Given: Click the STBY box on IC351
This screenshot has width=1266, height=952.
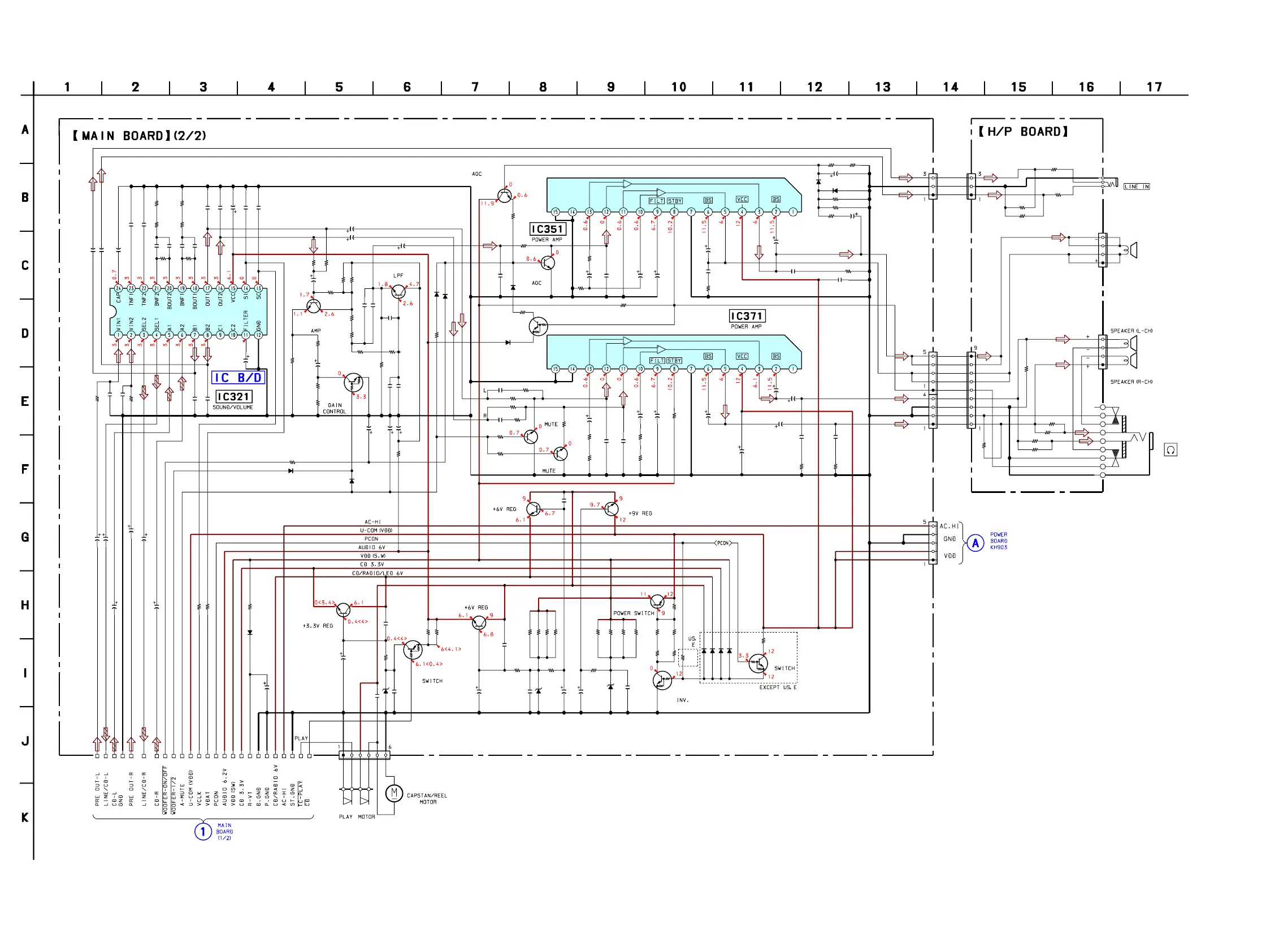Looking at the screenshot, I should click(x=675, y=201).
